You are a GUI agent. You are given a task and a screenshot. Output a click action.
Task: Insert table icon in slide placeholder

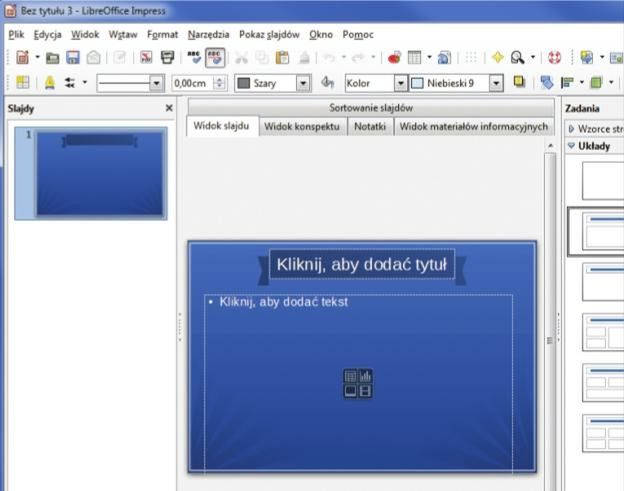click(x=350, y=376)
